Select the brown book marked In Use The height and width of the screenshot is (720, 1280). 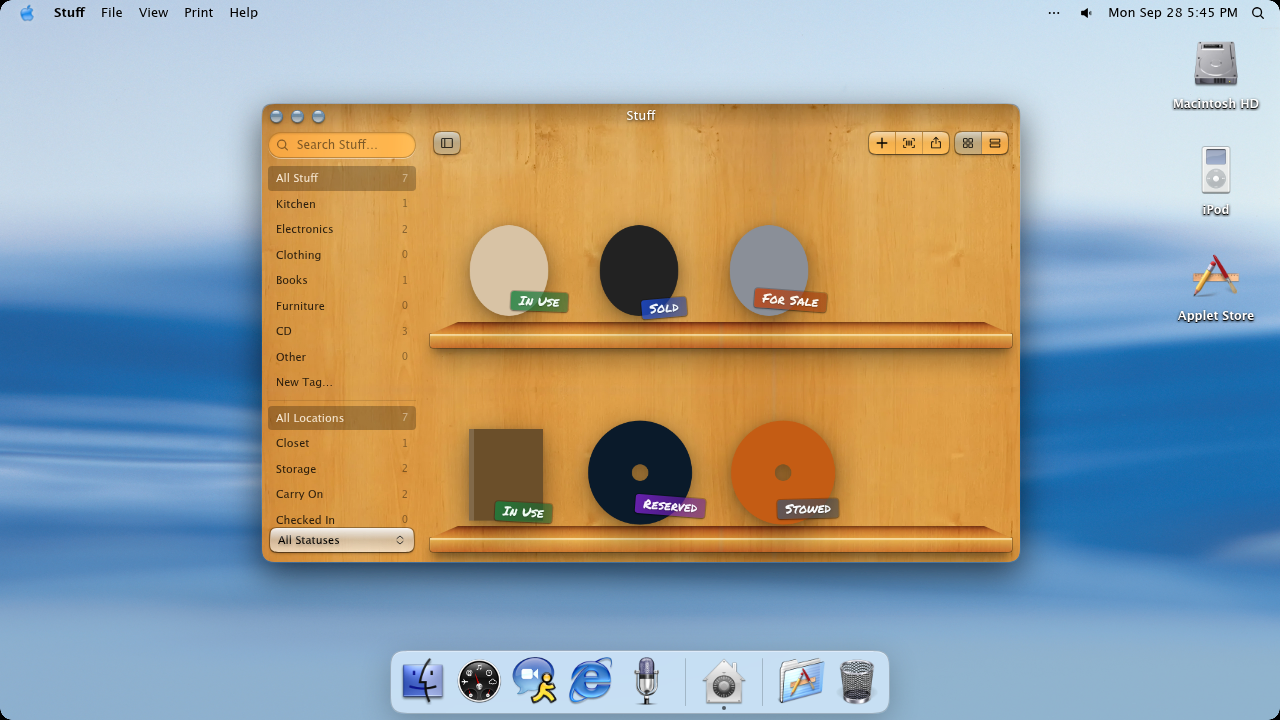click(x=507, y=475)
